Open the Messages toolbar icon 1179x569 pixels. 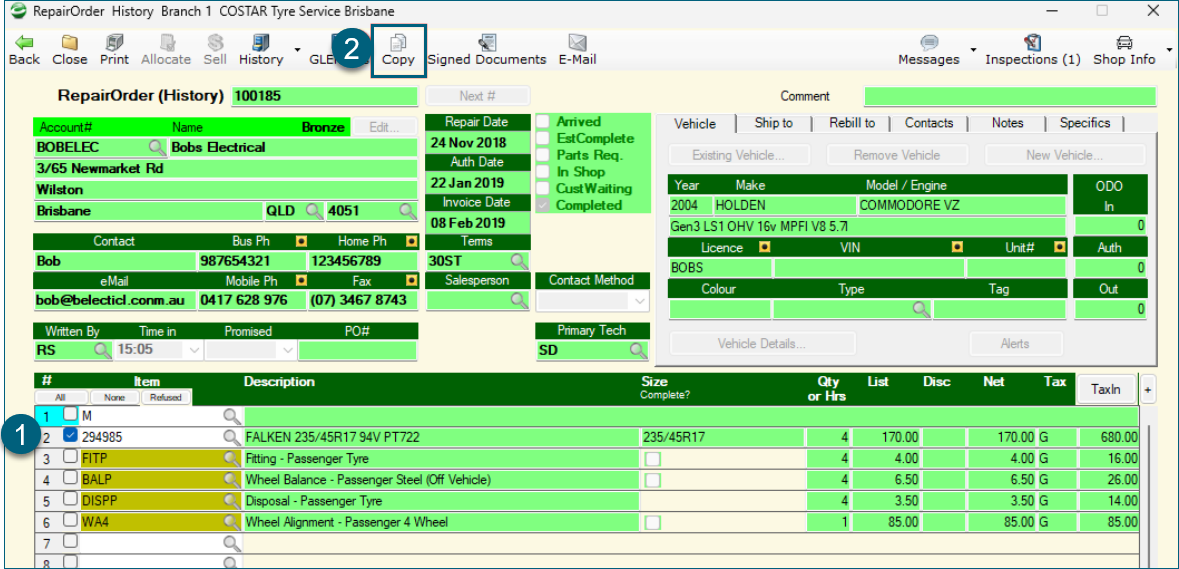(x=929, y=43)
